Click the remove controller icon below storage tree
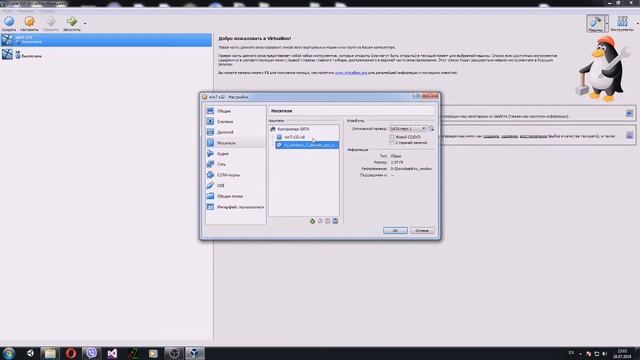 coord(320,221)
